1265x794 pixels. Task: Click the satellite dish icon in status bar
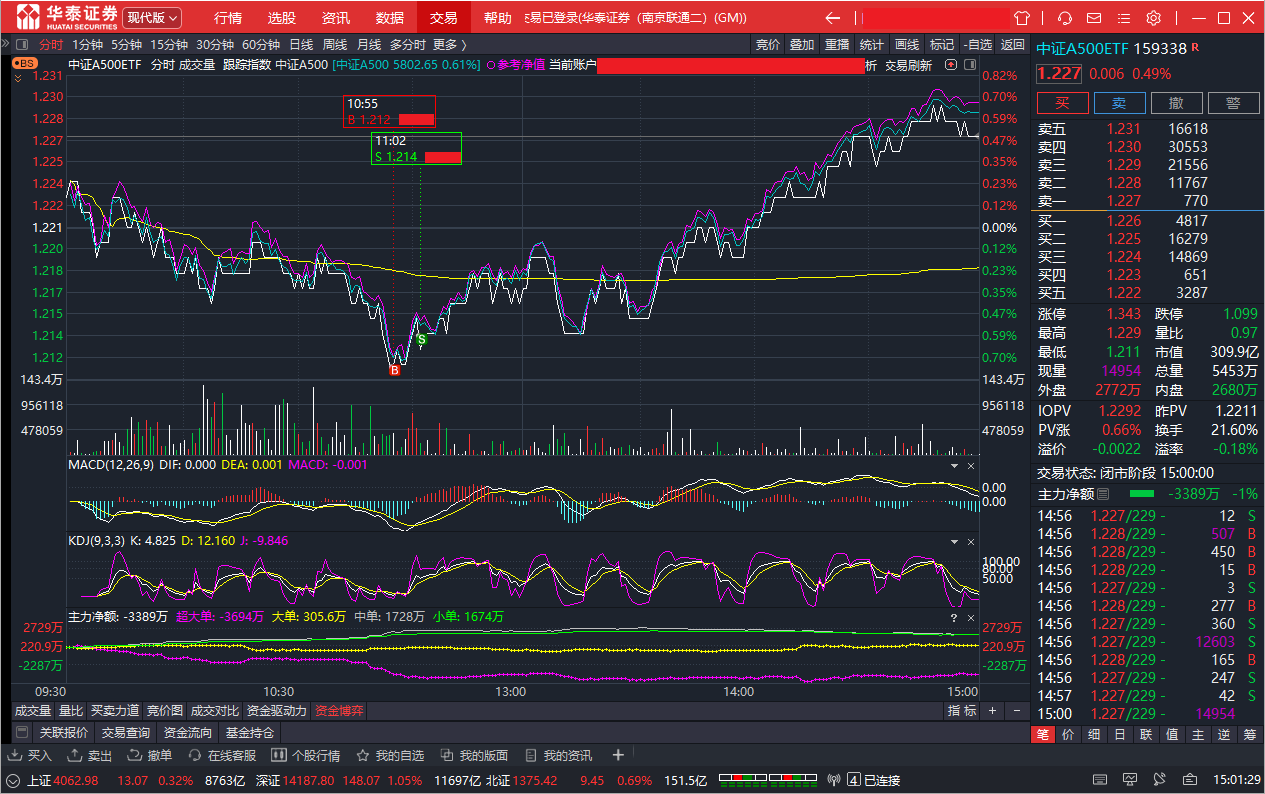pyautogui.click(x=835, y=780)
